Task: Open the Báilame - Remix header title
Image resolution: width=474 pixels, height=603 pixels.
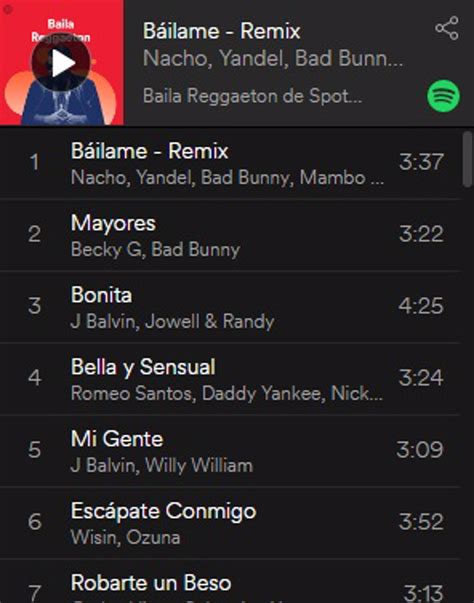Action: coord(221,31)
